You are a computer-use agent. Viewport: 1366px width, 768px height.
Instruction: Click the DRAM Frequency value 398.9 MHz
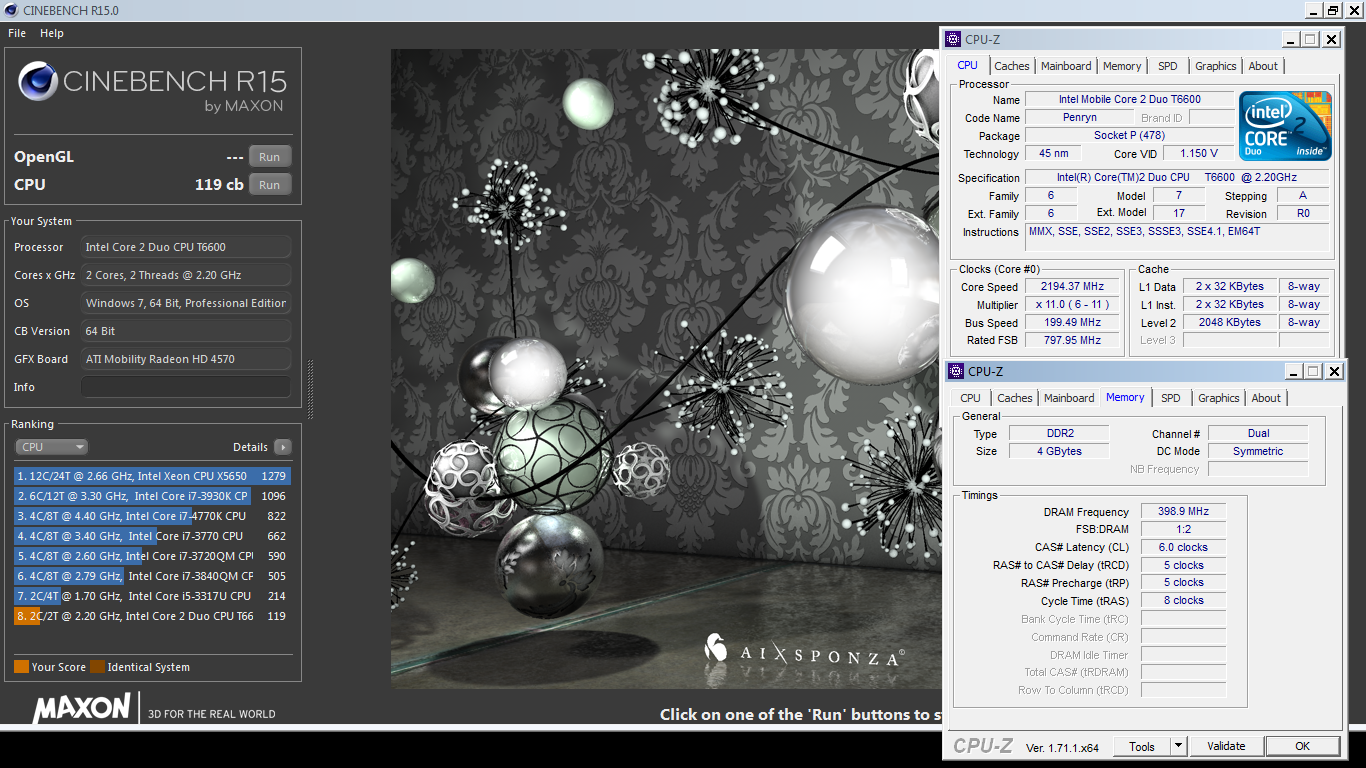tap(1183, 511)
